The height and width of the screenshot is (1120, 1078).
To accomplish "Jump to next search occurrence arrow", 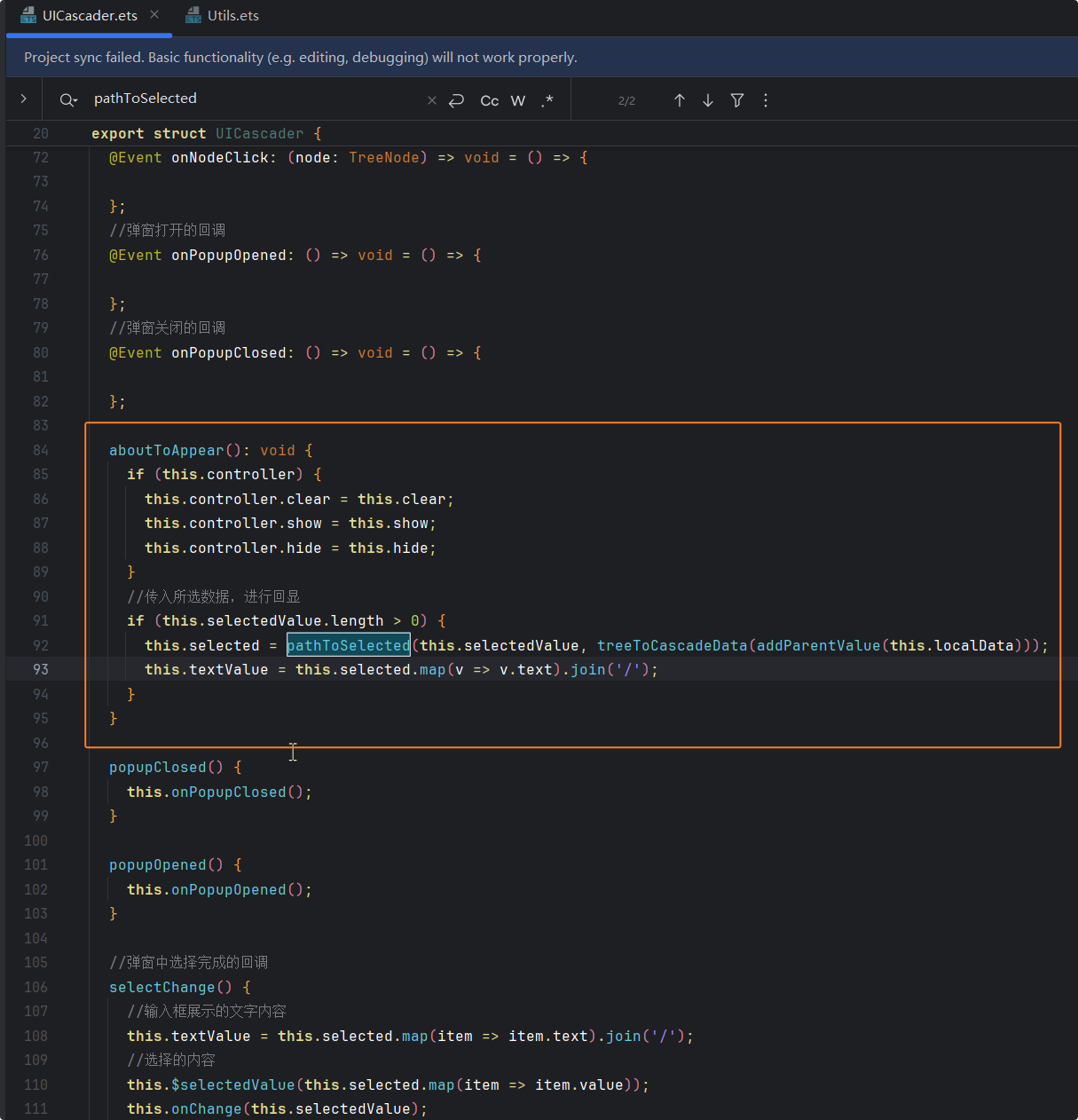I will 708,100.
